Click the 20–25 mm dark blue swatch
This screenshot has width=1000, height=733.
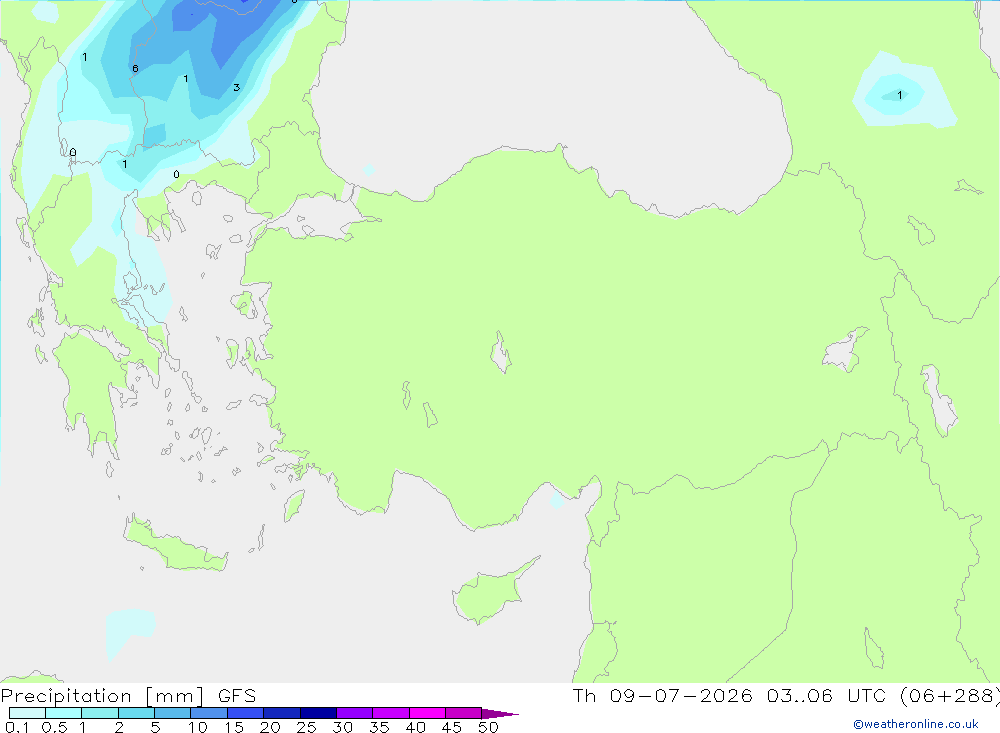(x=281, y=713)
